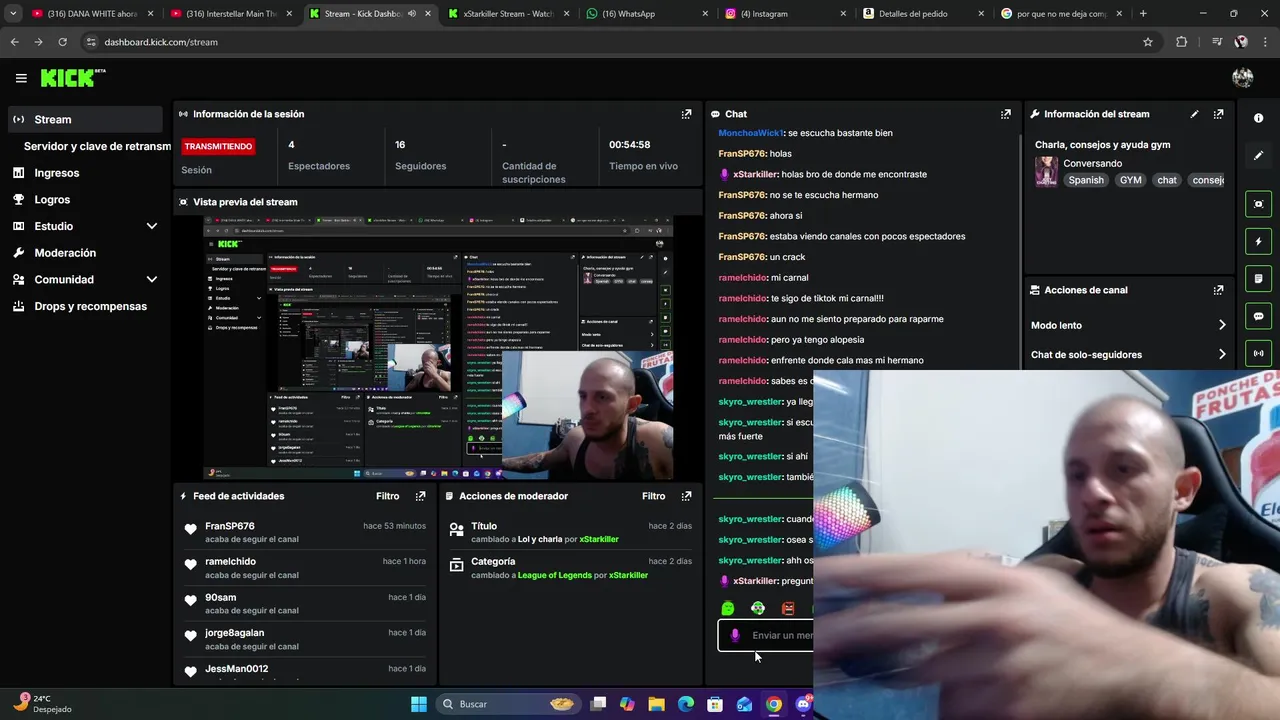Image resolution: width=1280 pixels, height=720 pixels.
Task: Pop out the Feed de actividades panel
Action: (x=420, y=496)
